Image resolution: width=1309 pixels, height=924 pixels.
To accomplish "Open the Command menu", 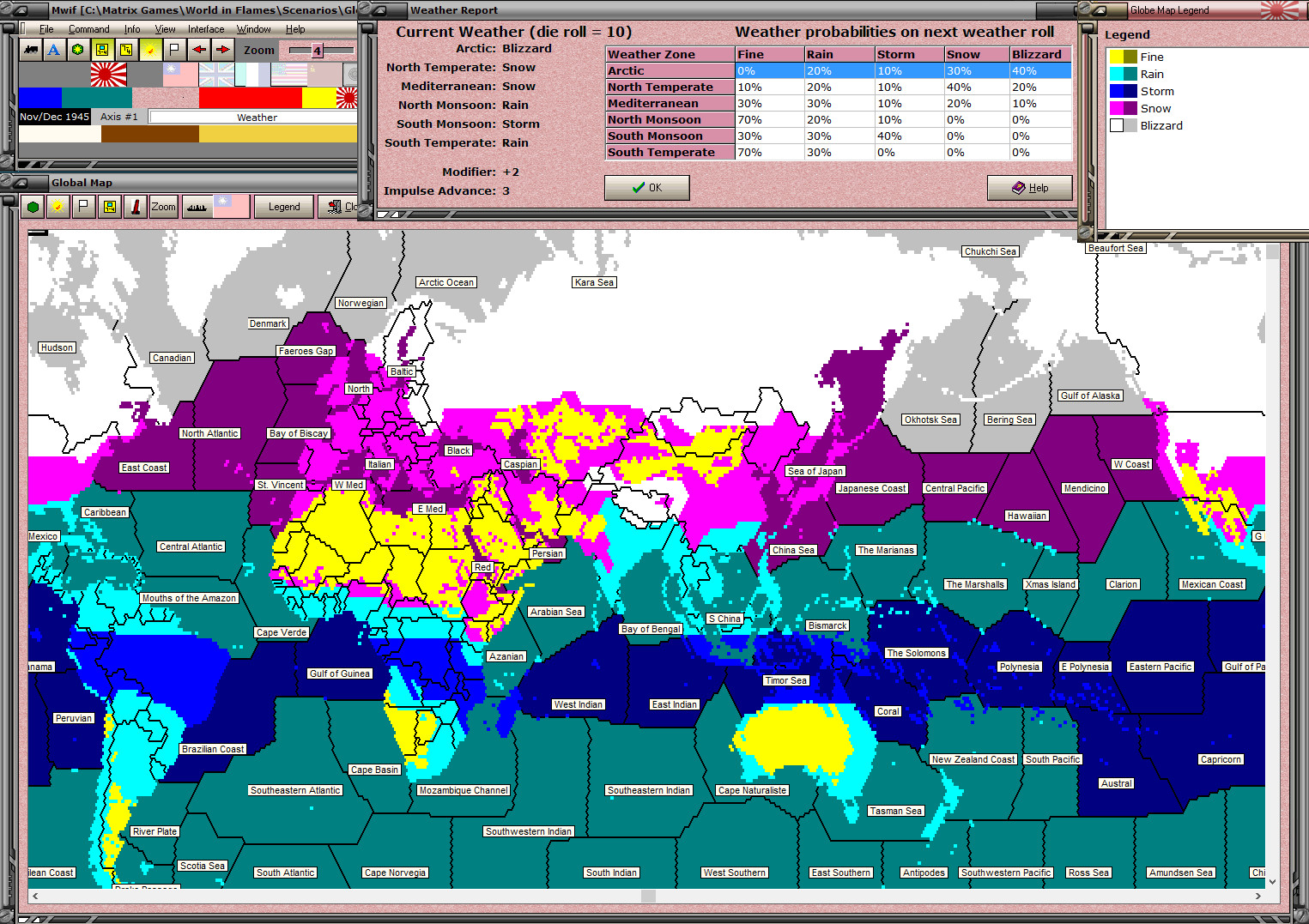I will tap(89, 29).
